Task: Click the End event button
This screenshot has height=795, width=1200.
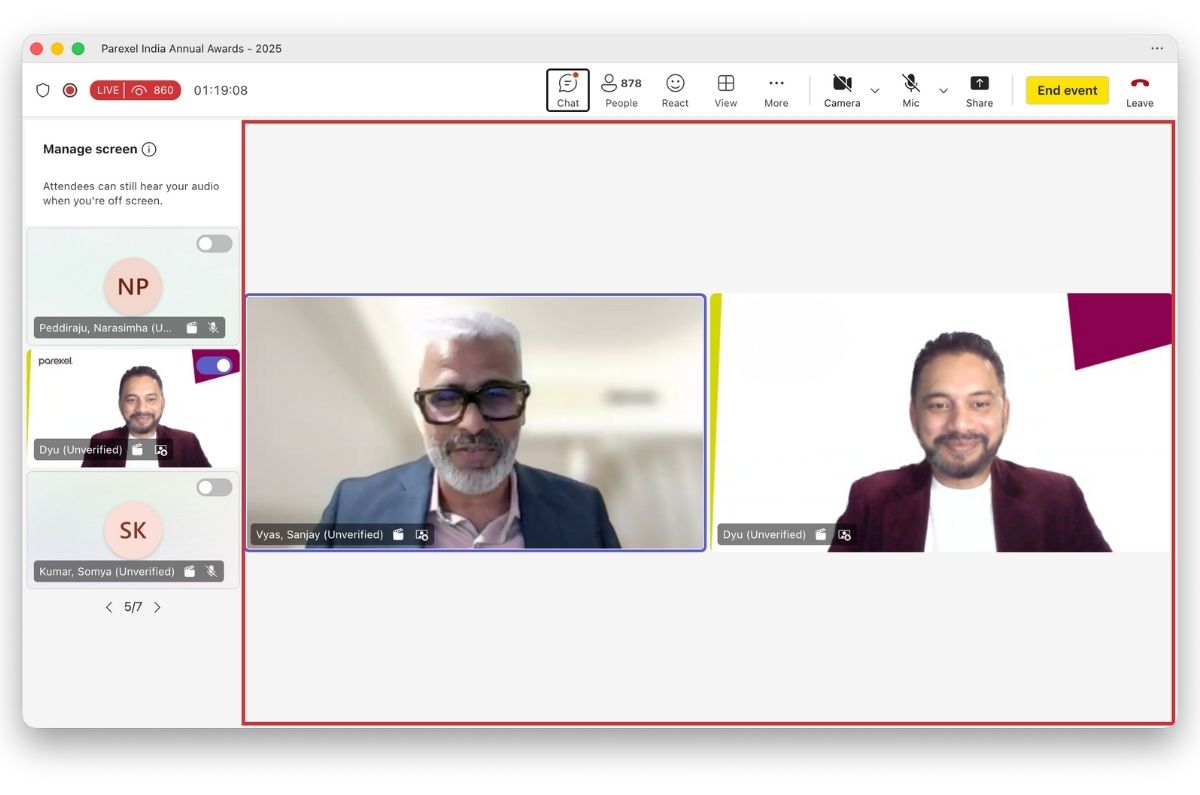Action: (x=1067, y=90)
